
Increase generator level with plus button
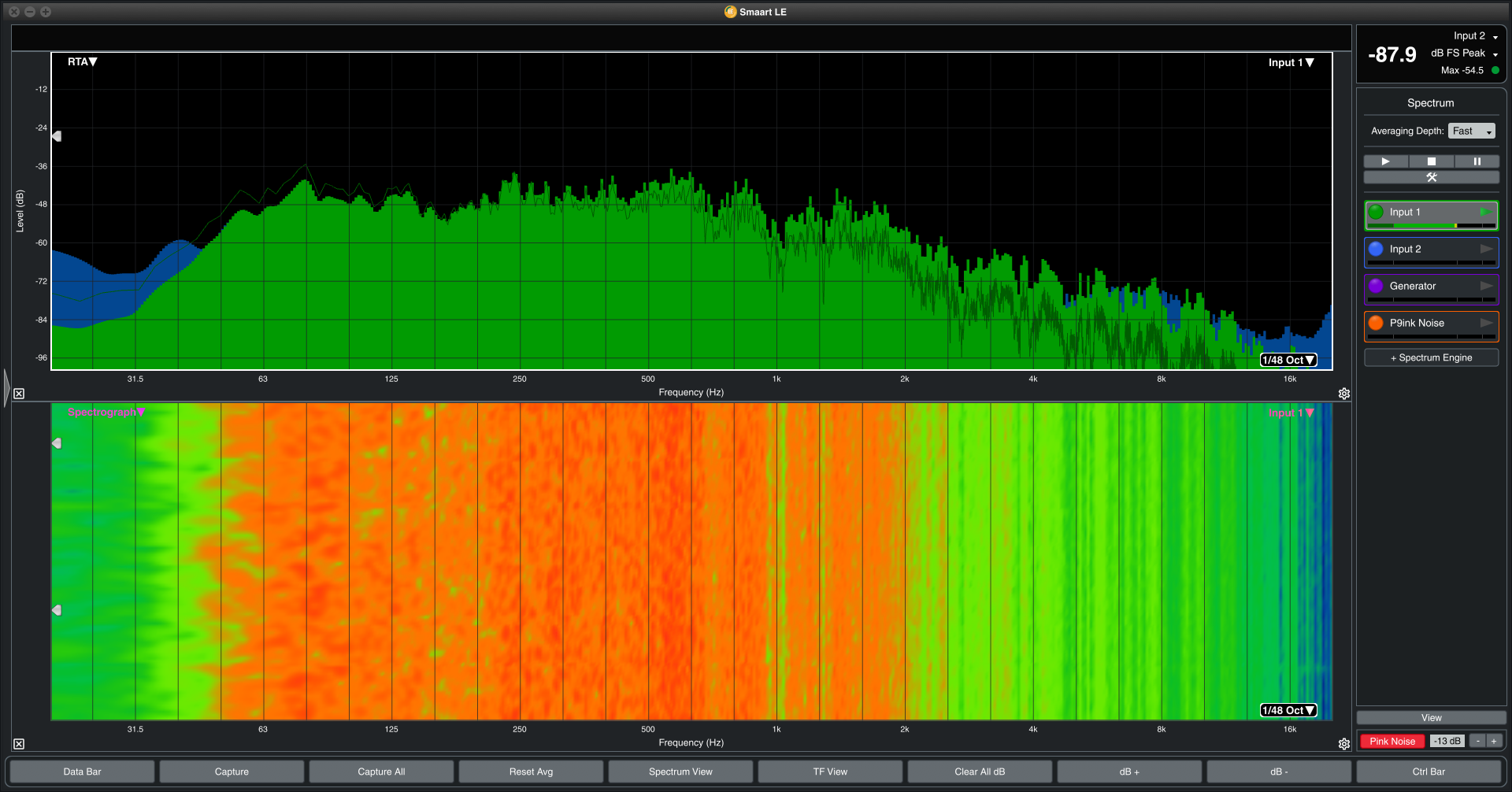1494,741
